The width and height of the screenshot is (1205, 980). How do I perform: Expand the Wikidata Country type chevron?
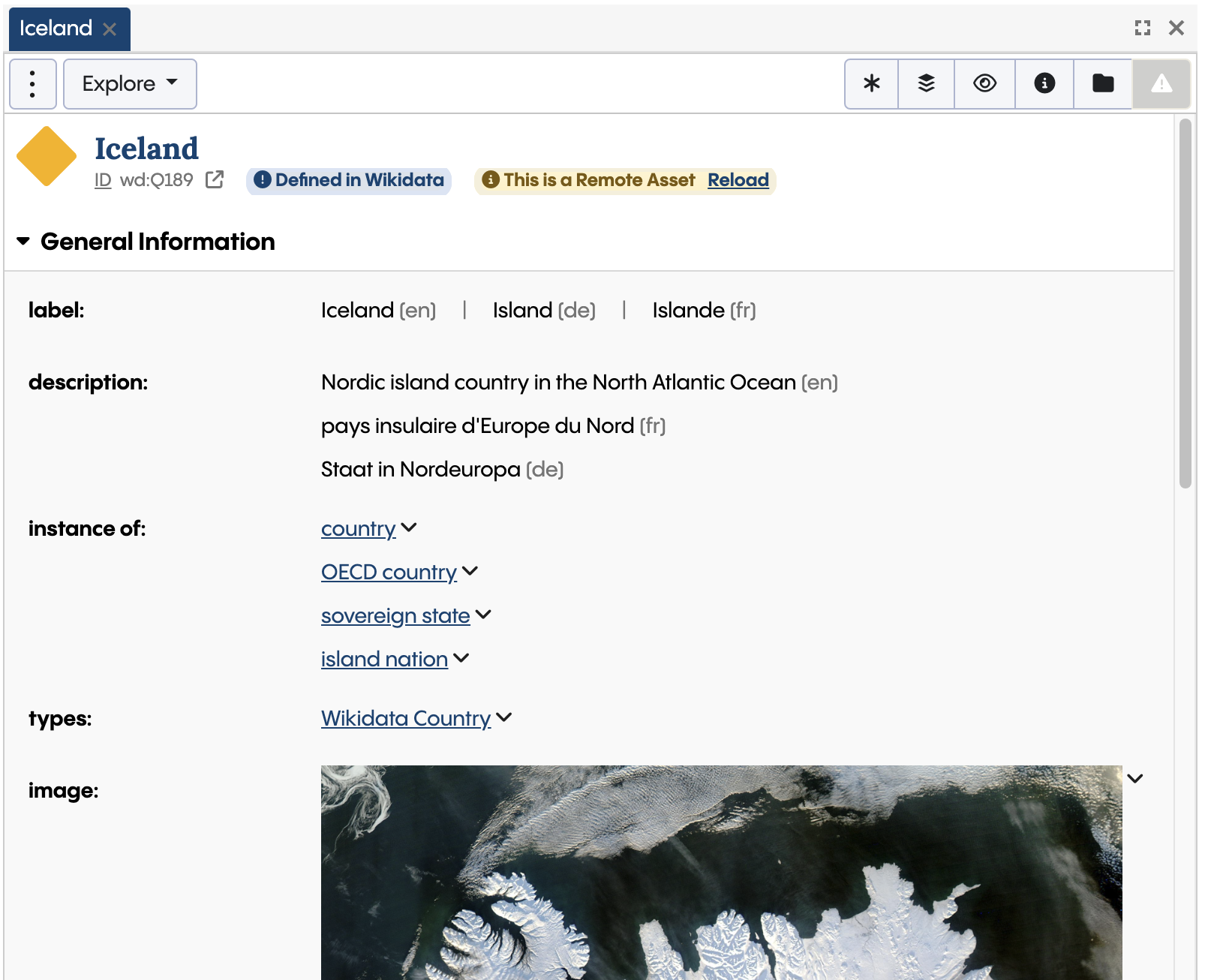tap(503, 717)
